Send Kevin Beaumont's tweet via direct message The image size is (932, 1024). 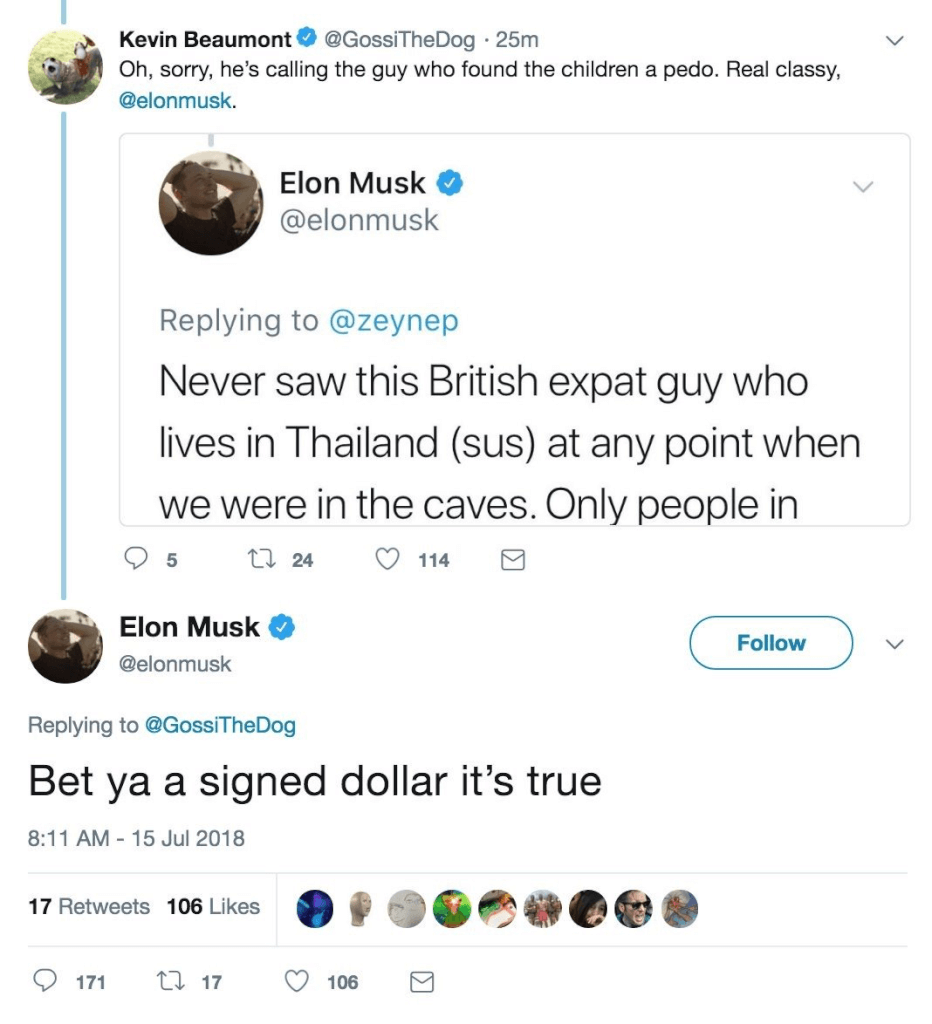pyautogui.click(x=512, y=560)
